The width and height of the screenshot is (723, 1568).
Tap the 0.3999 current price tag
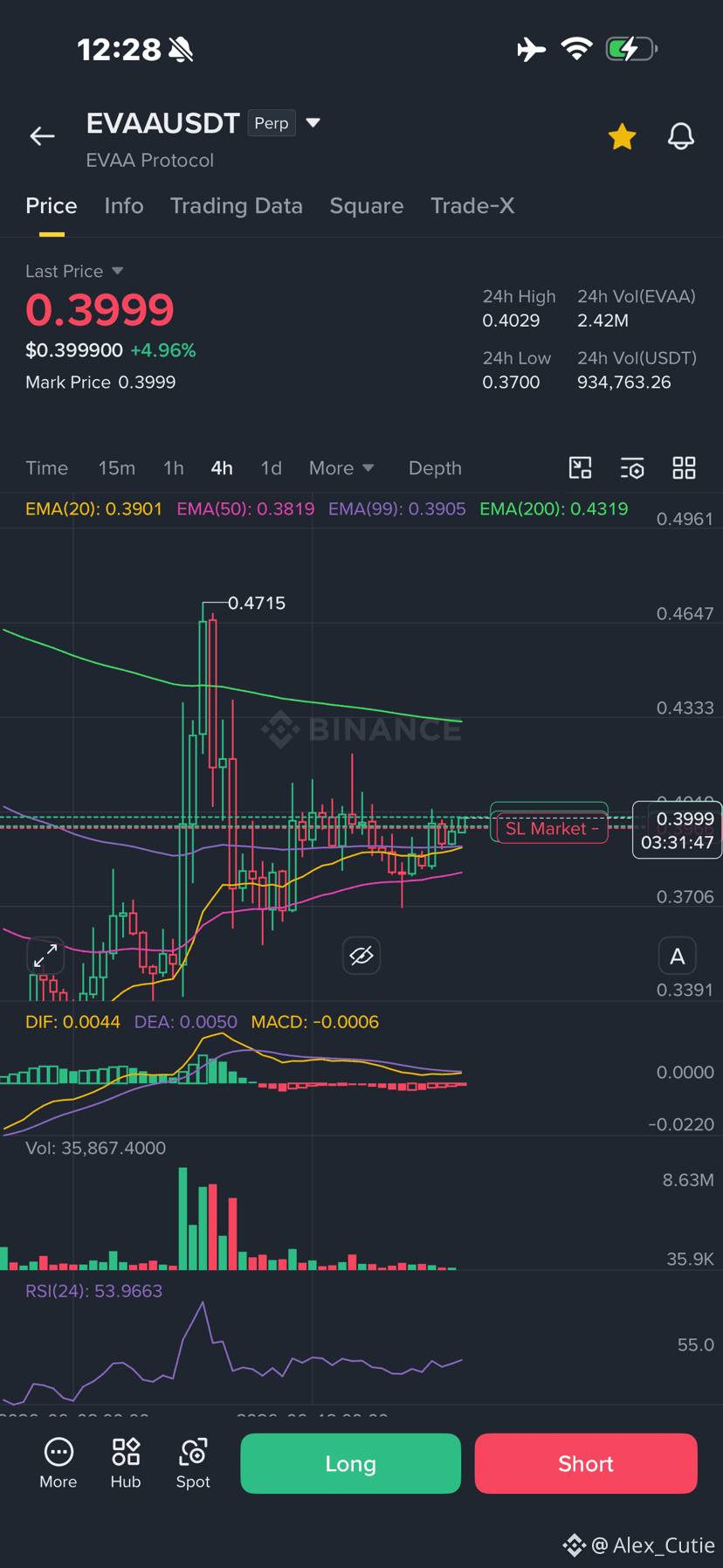pyautogui.click(x=677, y=830)
